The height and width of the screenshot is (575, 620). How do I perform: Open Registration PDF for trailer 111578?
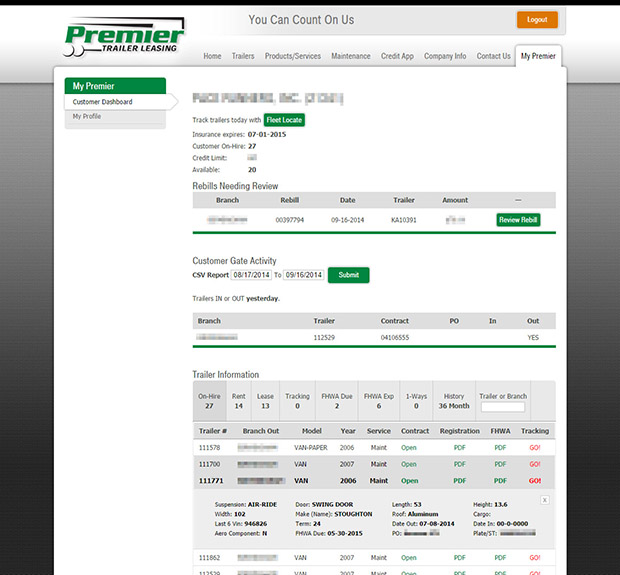pyautogui.click(x=460, y=448)
